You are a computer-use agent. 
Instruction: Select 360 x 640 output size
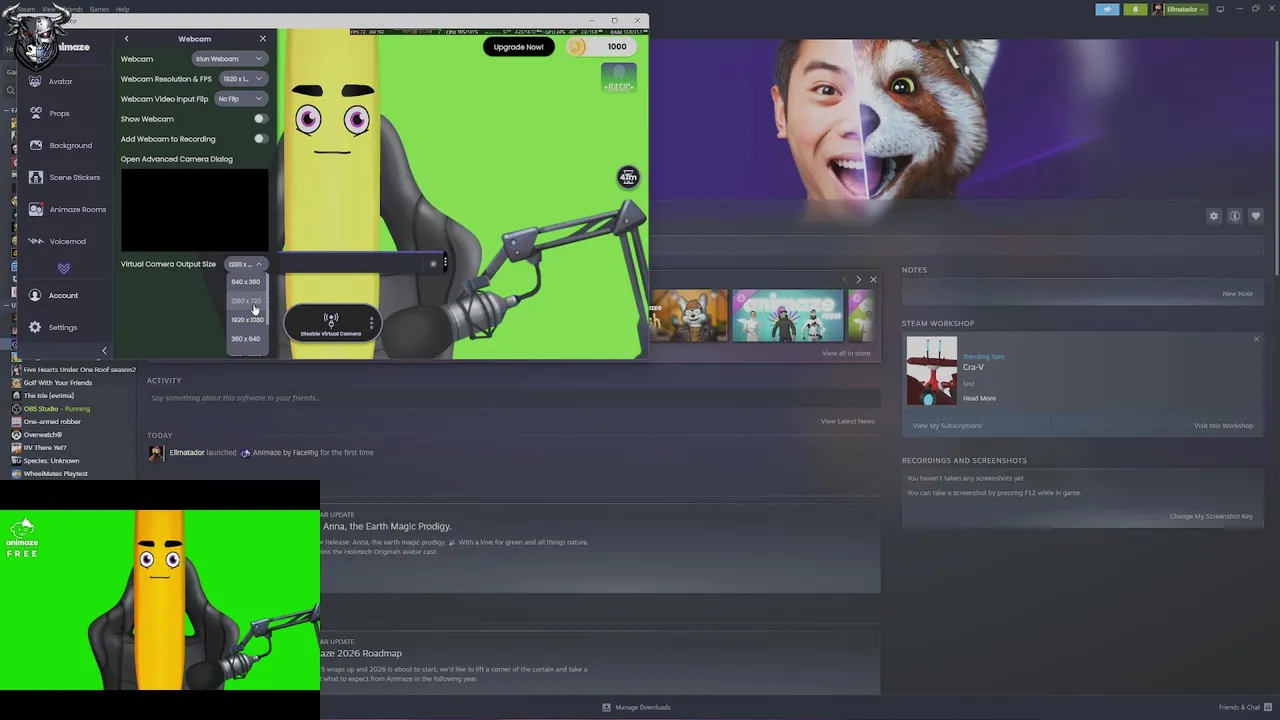coord(246,339)
